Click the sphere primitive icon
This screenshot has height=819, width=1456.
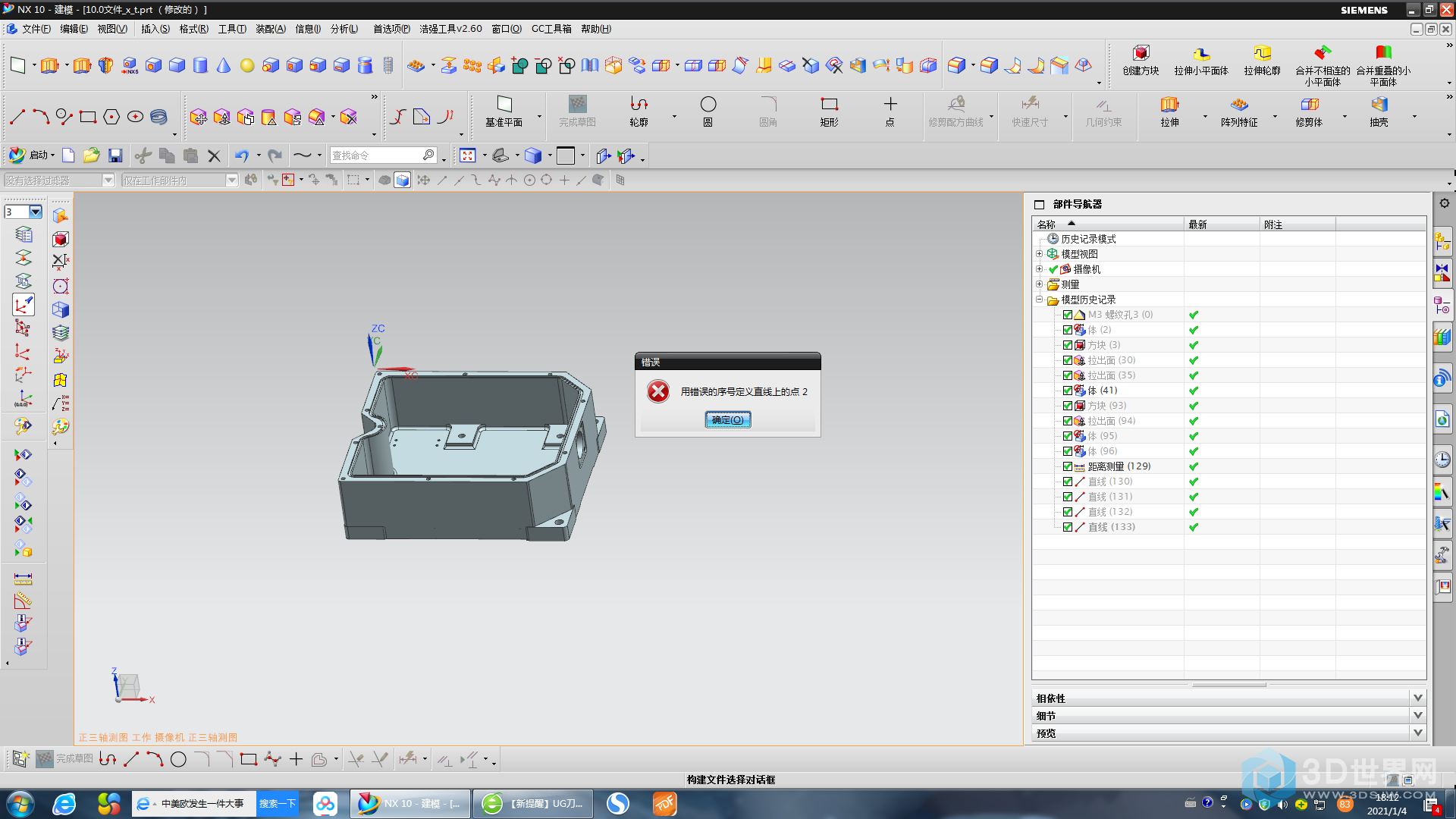click(247, 65)
